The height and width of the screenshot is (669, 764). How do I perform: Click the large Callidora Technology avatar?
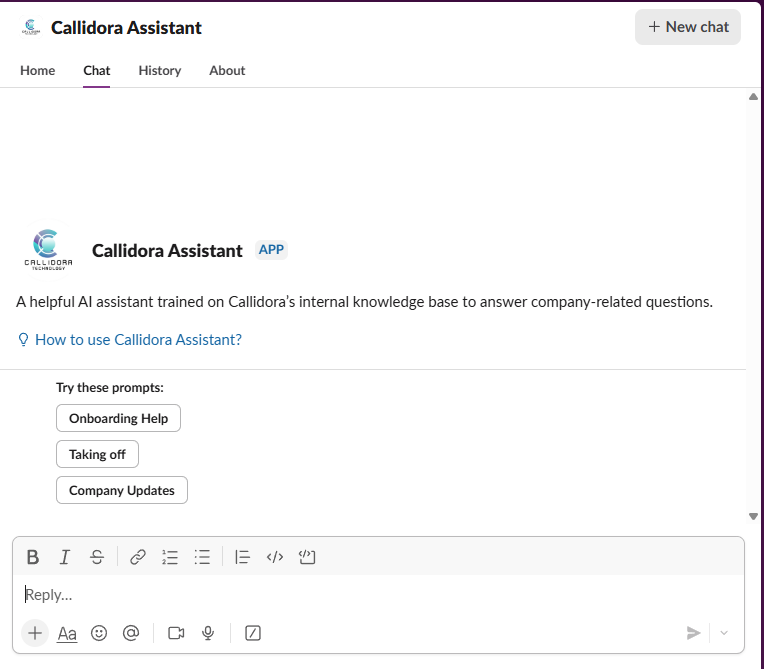tap(48, 250)
